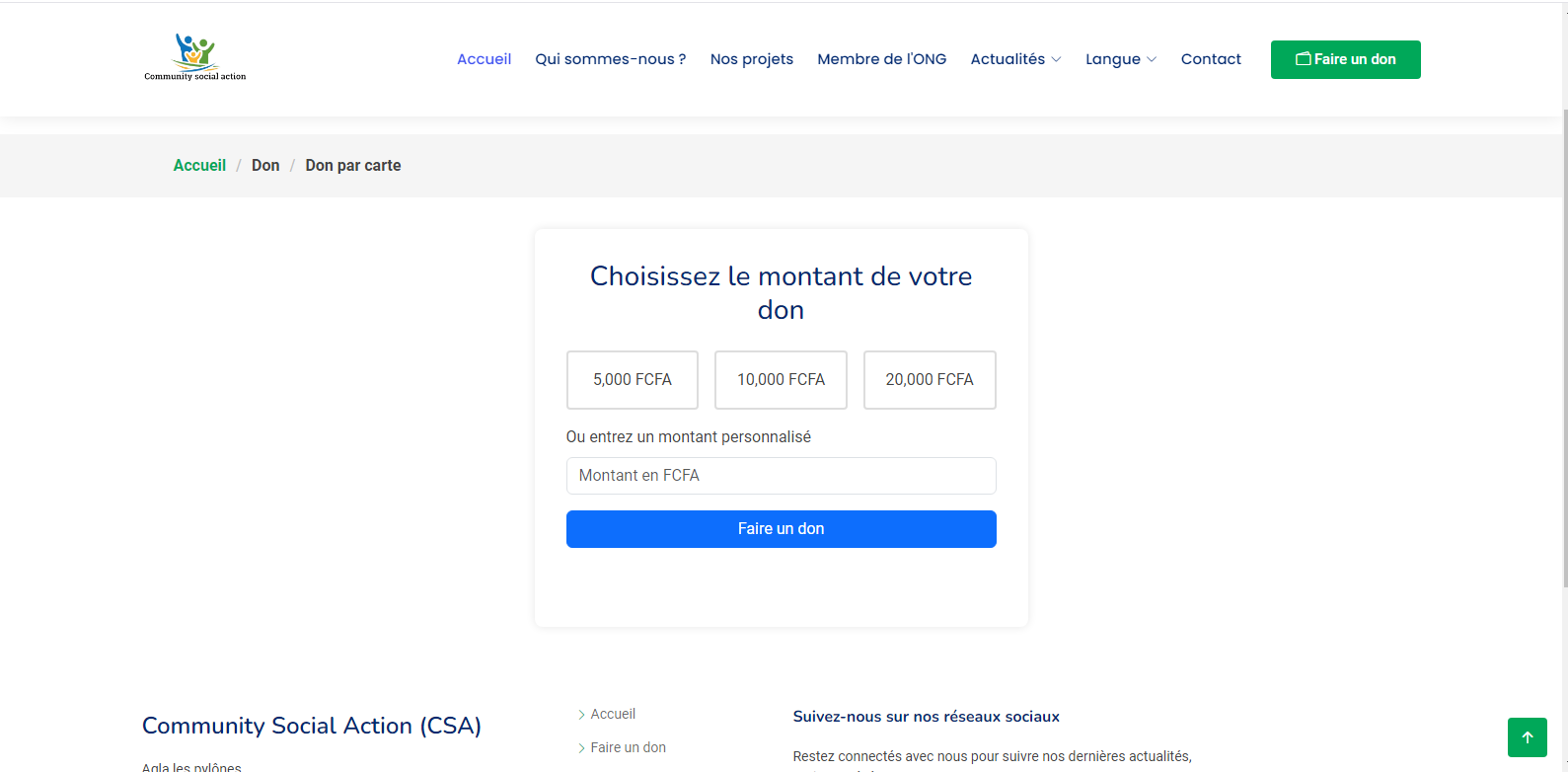Click the Don breadcrumb item
Image resolution: width=1568 pixels, height=772 pixels.
(x=265, y=166)
